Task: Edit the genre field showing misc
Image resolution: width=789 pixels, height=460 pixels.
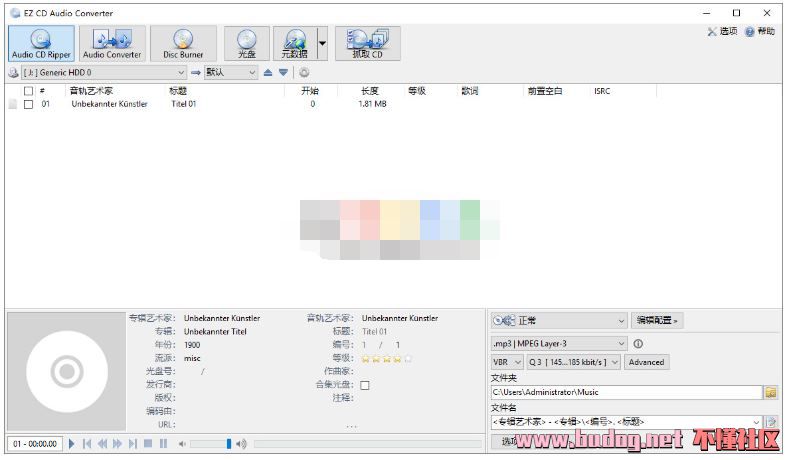Action: coord(192,358)
